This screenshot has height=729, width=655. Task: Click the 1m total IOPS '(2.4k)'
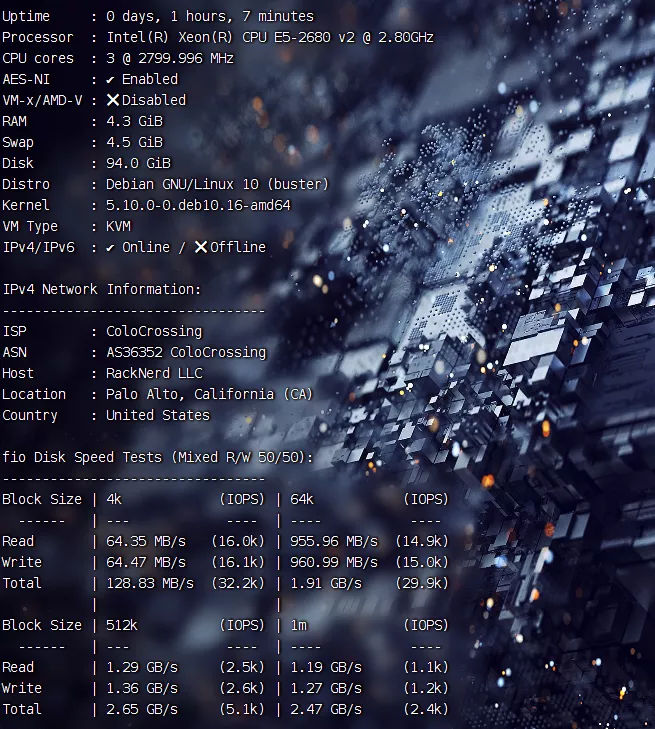(426, 709)
